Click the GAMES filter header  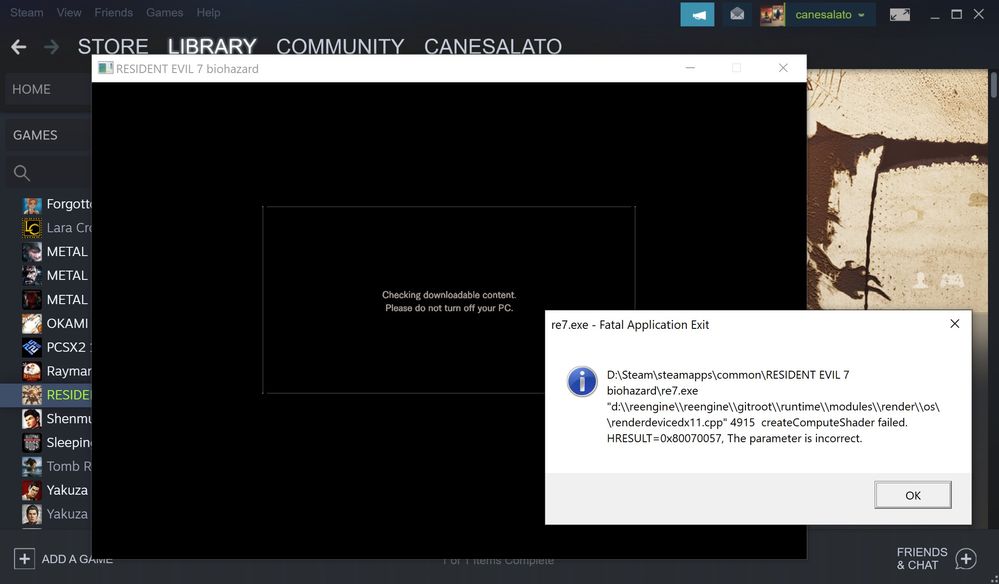[x=49, y=135]
